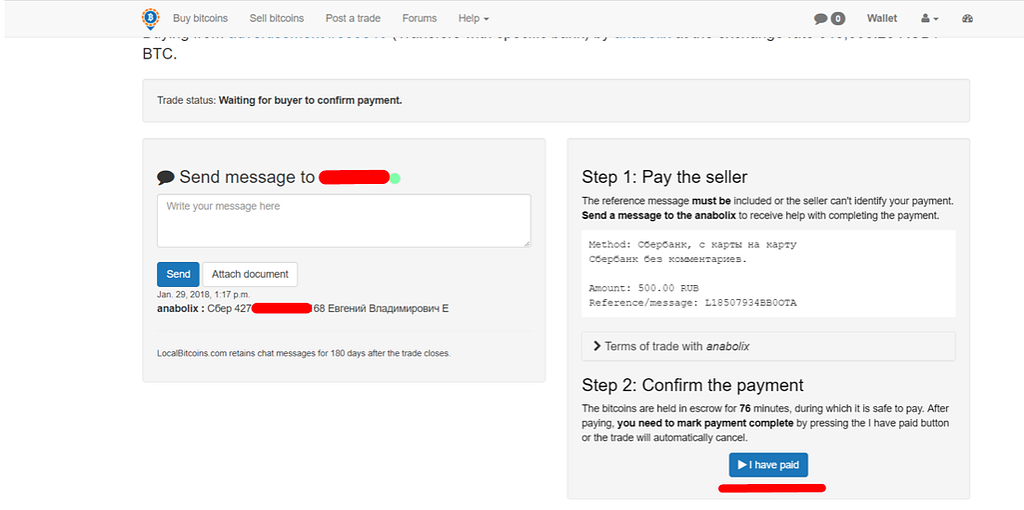1024x510 pixels.
Task: Click the notification count badge
Action: [x=838, y=18]
